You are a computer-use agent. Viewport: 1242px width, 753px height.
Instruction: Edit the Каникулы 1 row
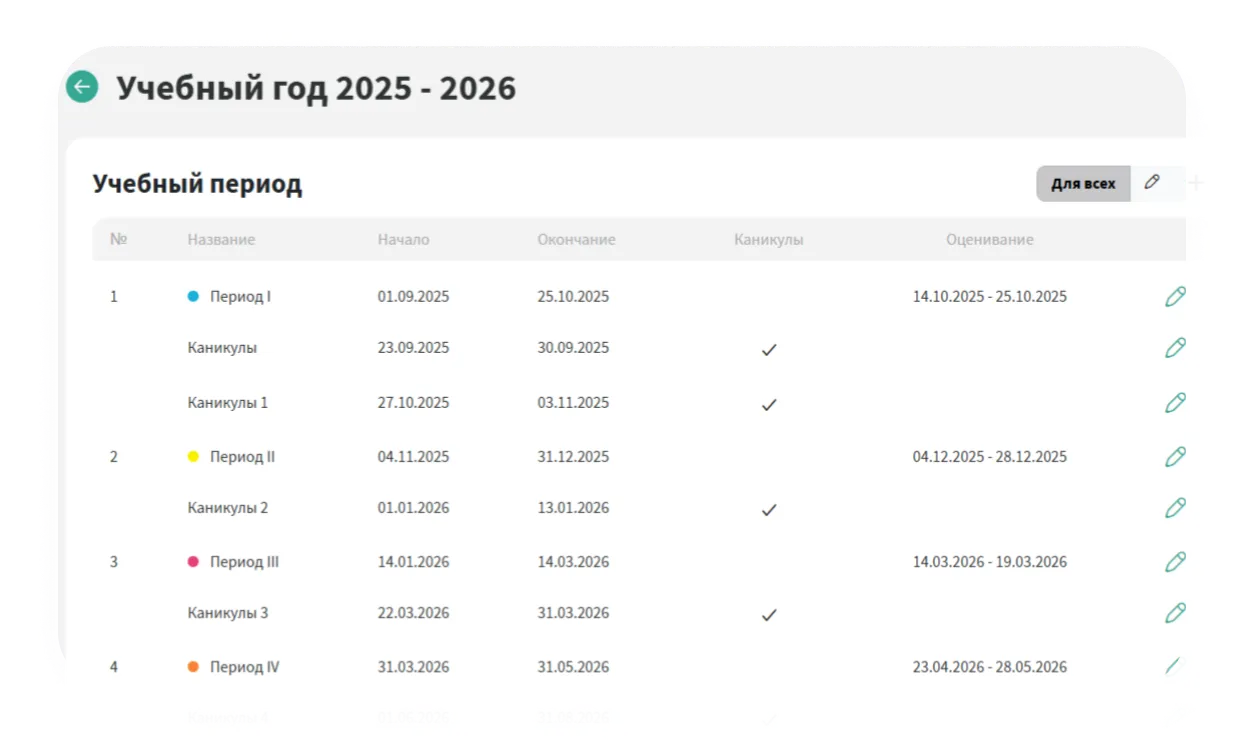coord(1176,403)
